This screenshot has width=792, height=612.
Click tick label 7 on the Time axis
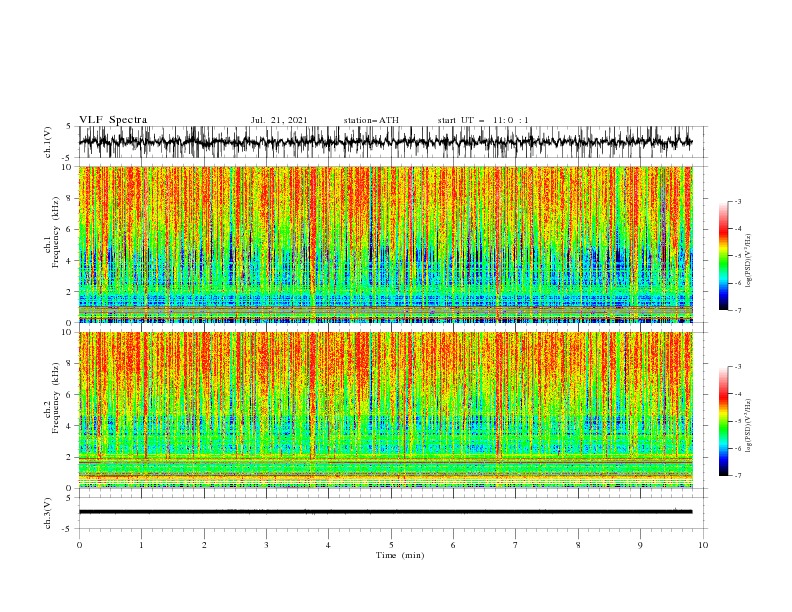coord(516,545)
